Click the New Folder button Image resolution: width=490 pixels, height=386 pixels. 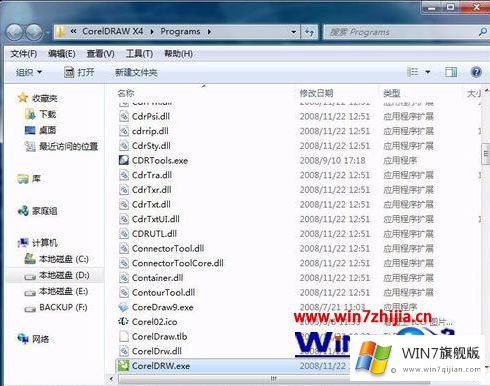coord(136,72)
